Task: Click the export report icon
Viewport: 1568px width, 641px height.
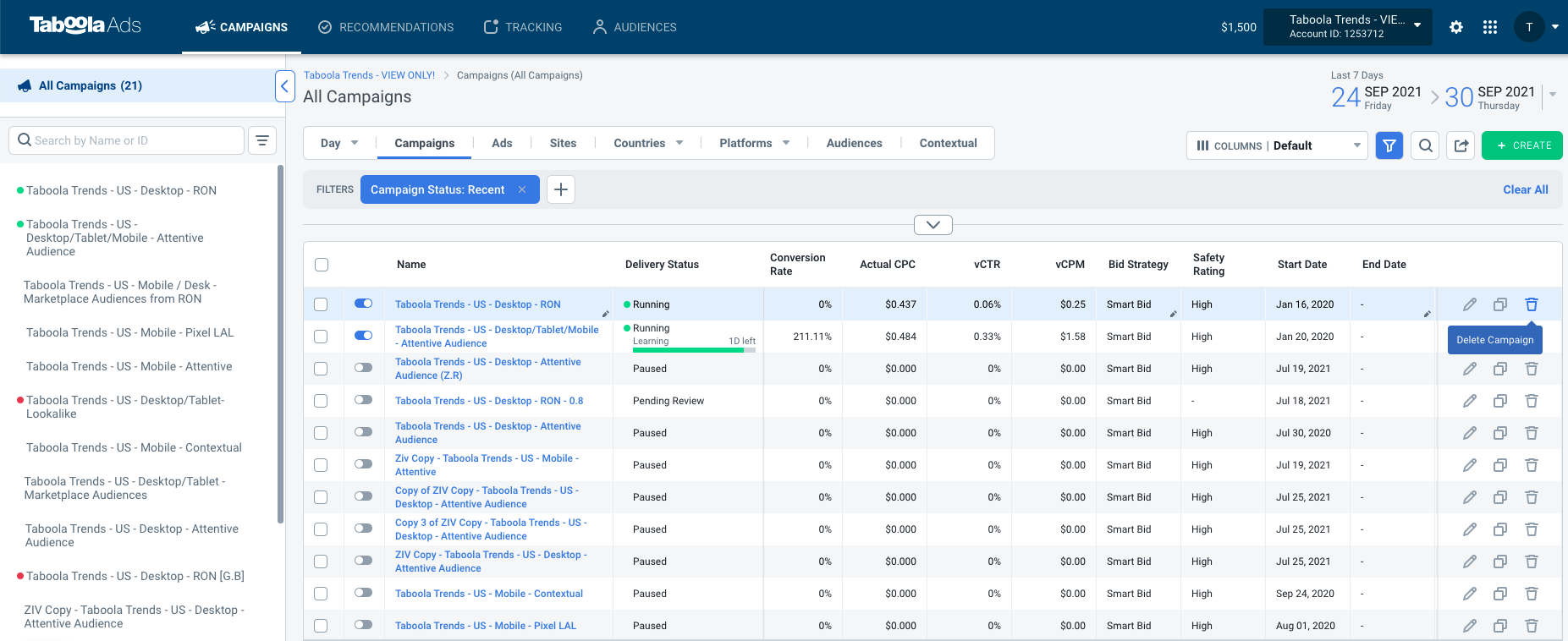Action: tap(1461, 145)
